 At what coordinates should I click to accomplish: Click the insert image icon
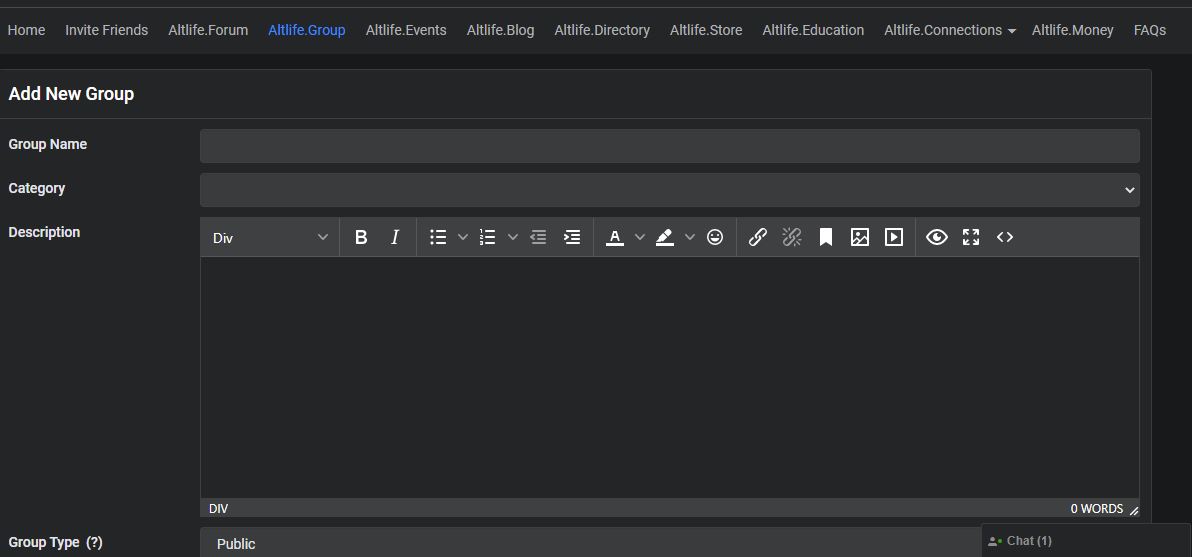click(860, 237)
